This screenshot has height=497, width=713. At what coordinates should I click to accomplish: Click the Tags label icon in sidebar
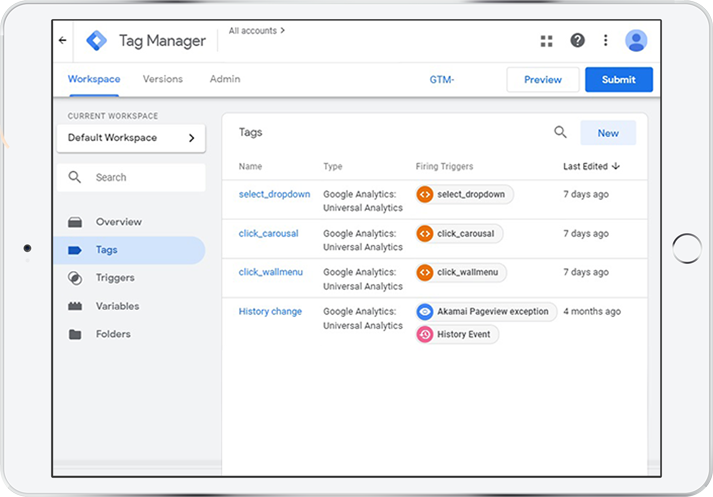click(75, 250)
